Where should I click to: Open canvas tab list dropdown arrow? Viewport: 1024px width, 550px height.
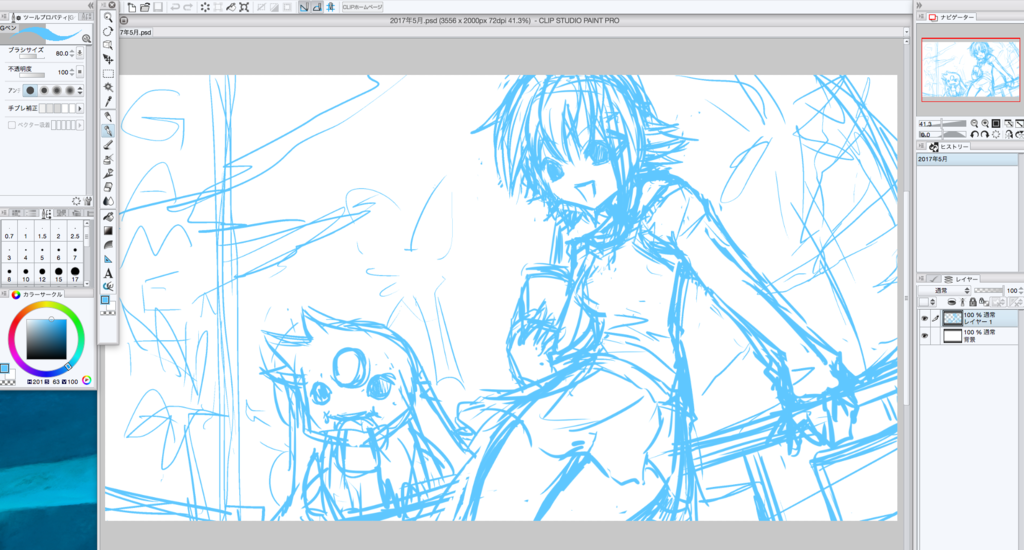(x=906, y=32)
